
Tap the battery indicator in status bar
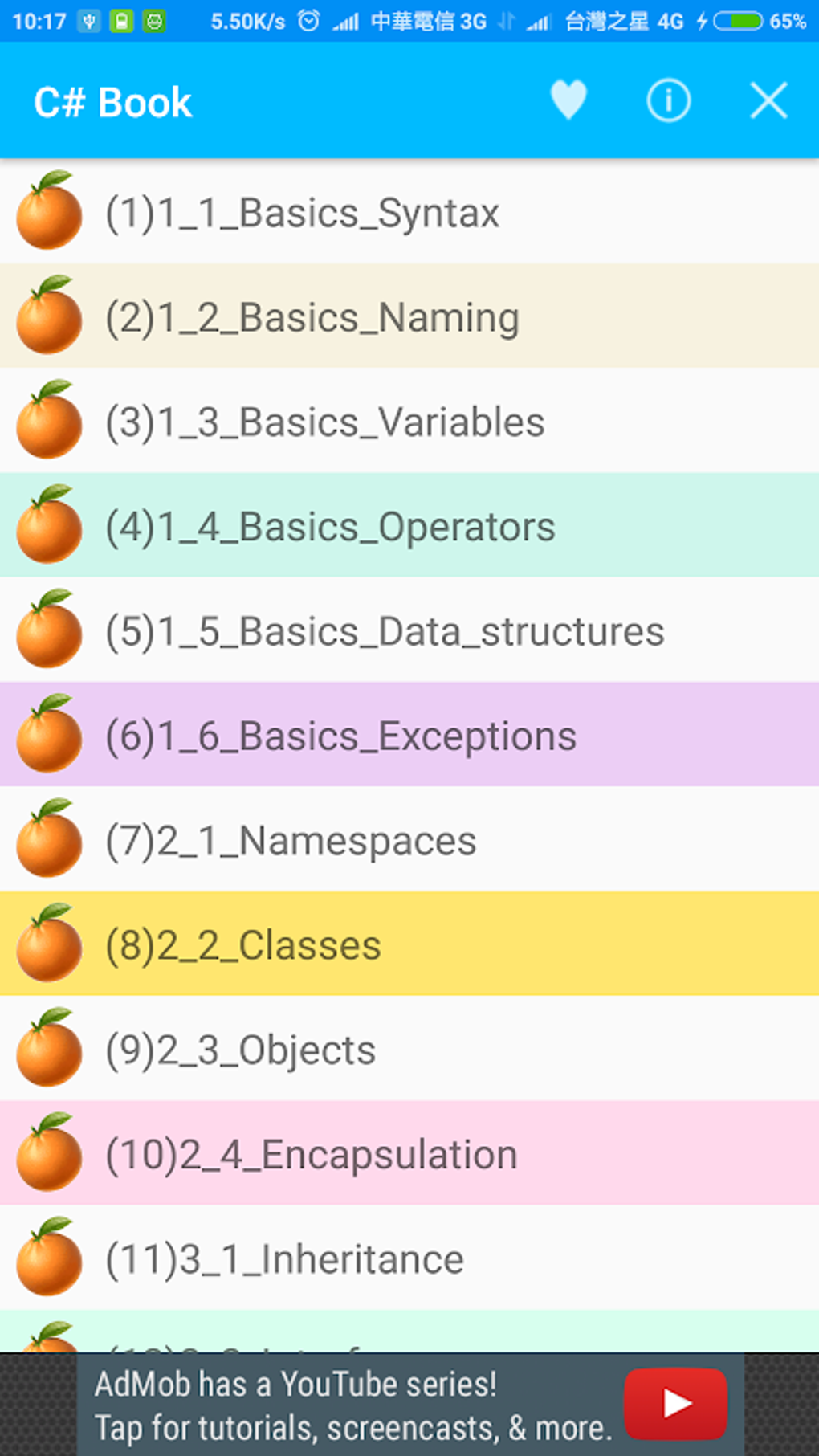[x=738, y=21]
